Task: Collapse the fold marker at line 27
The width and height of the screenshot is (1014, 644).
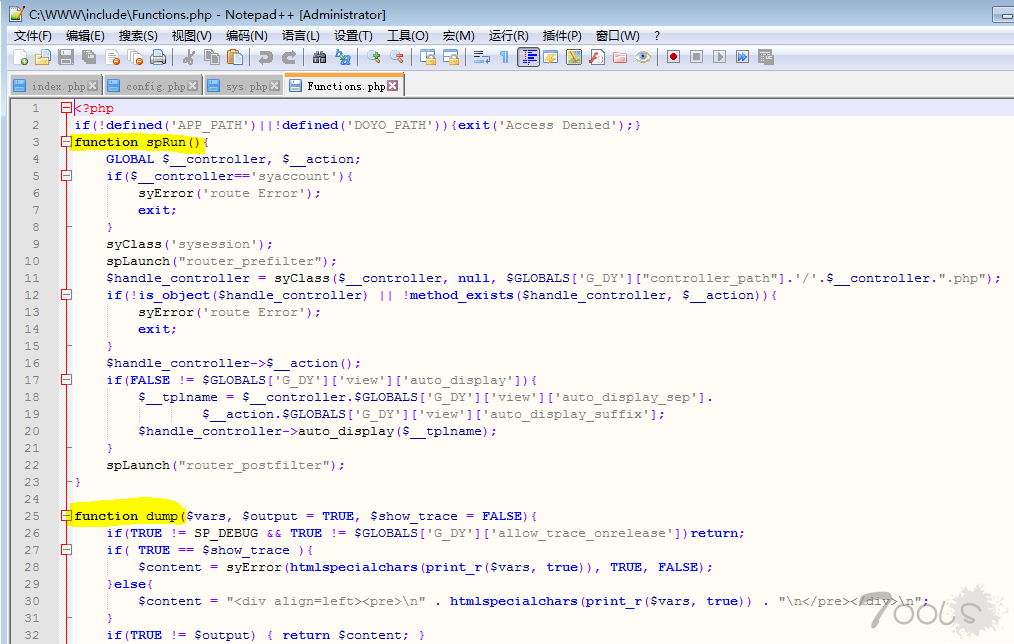Action: 66,550
